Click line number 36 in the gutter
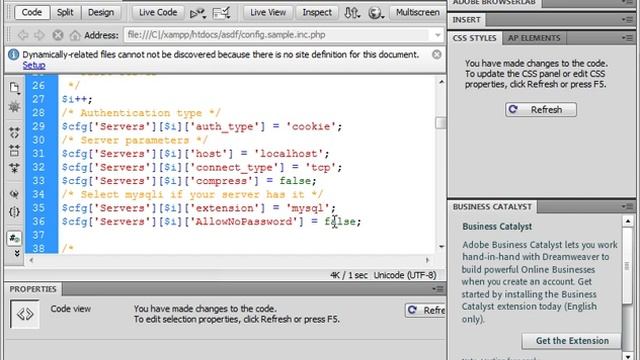This screenshot has height=360, width=640. pos(39,222)
